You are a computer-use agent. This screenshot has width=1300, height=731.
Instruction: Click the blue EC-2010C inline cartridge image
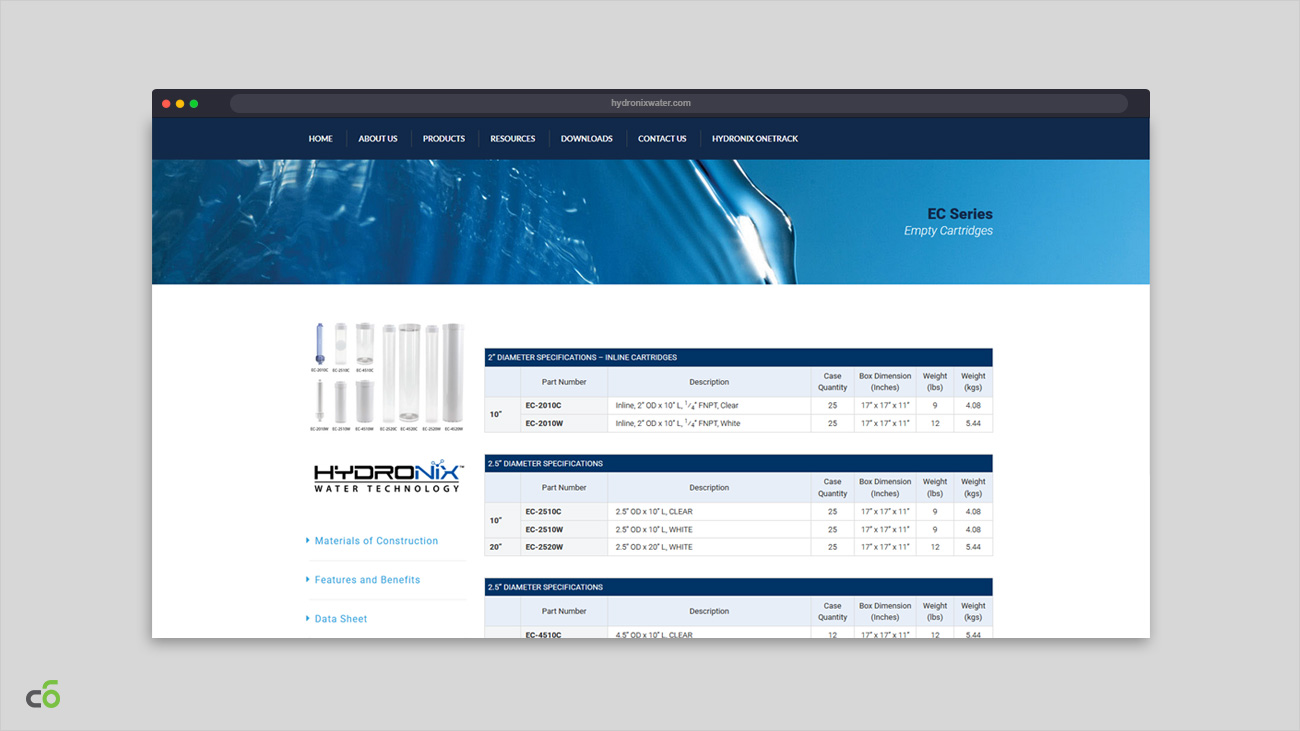click(319, 346)
